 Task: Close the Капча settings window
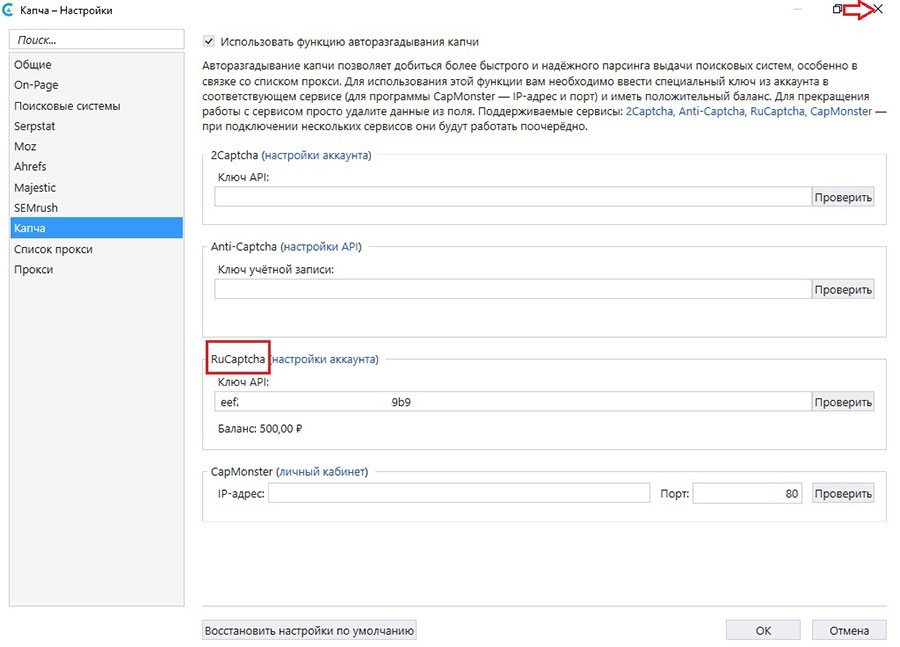tap(878, 9)
